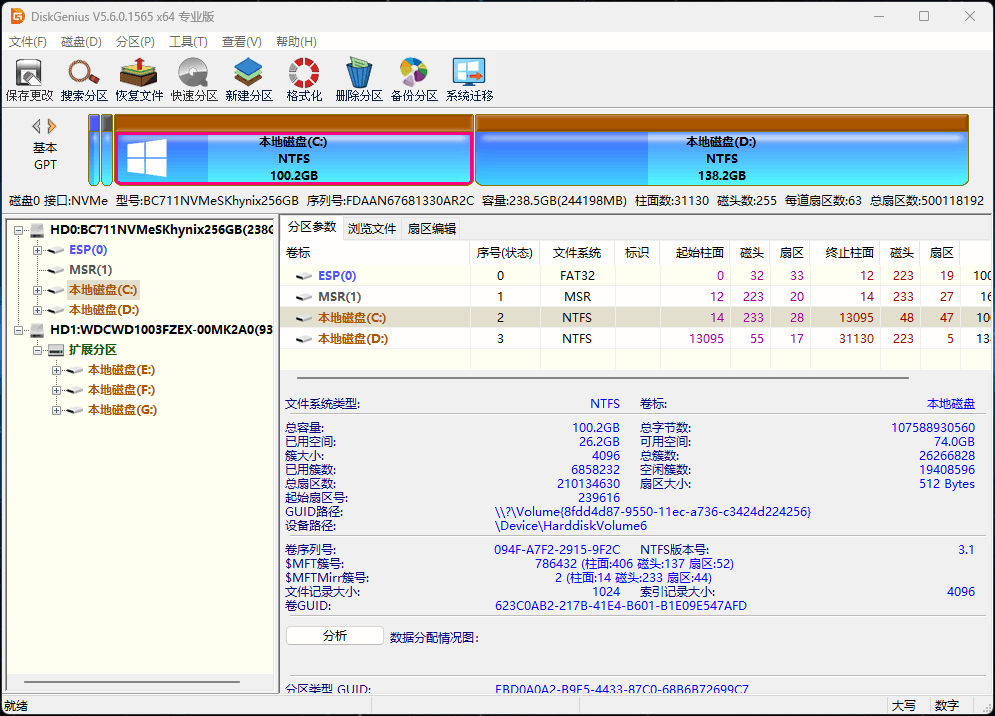The image size is (995, 716).
Task: Open the 备份分区 backup partition tool
Action: click(414, 79)
